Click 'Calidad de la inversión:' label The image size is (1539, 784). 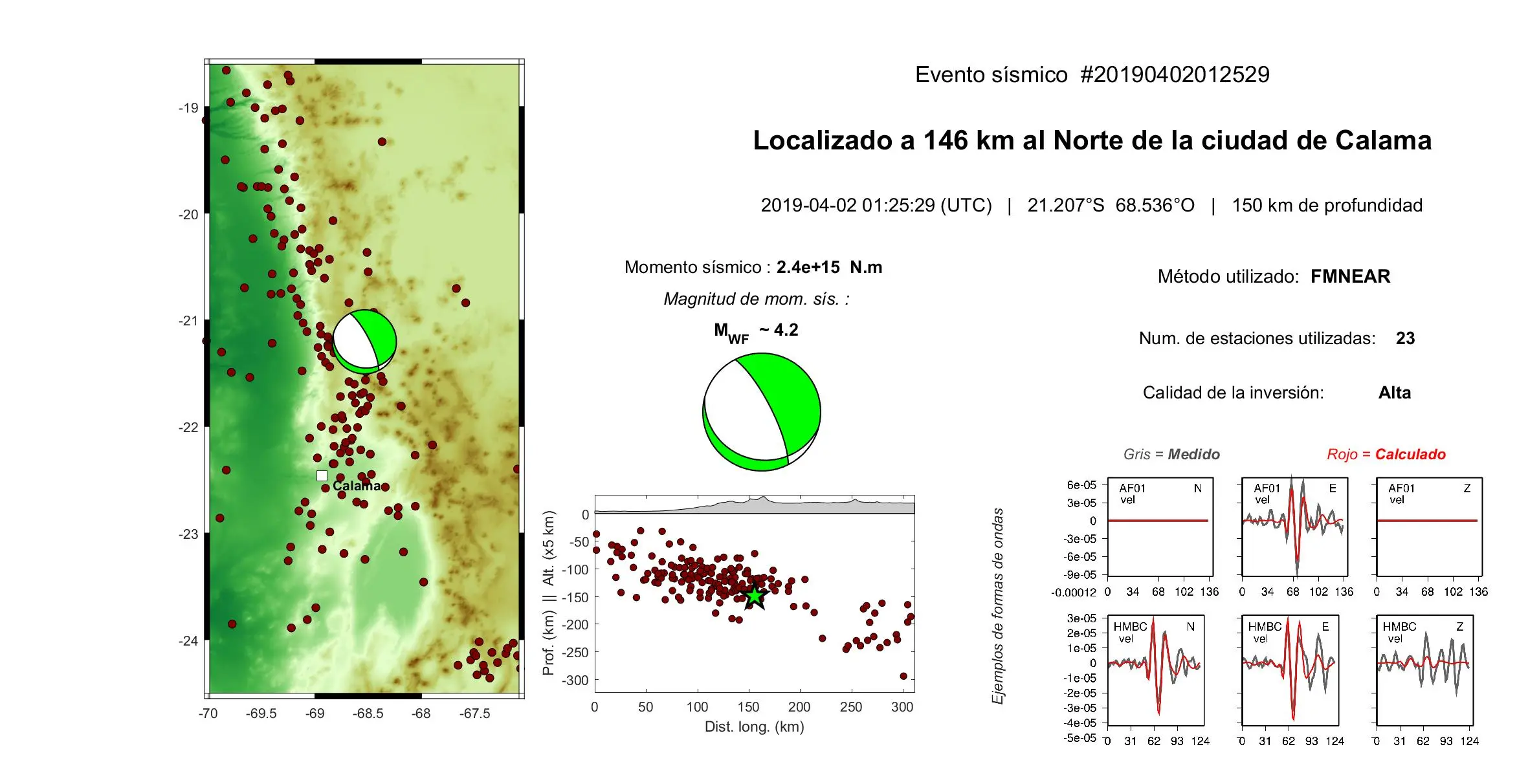tap(1233, 393)
